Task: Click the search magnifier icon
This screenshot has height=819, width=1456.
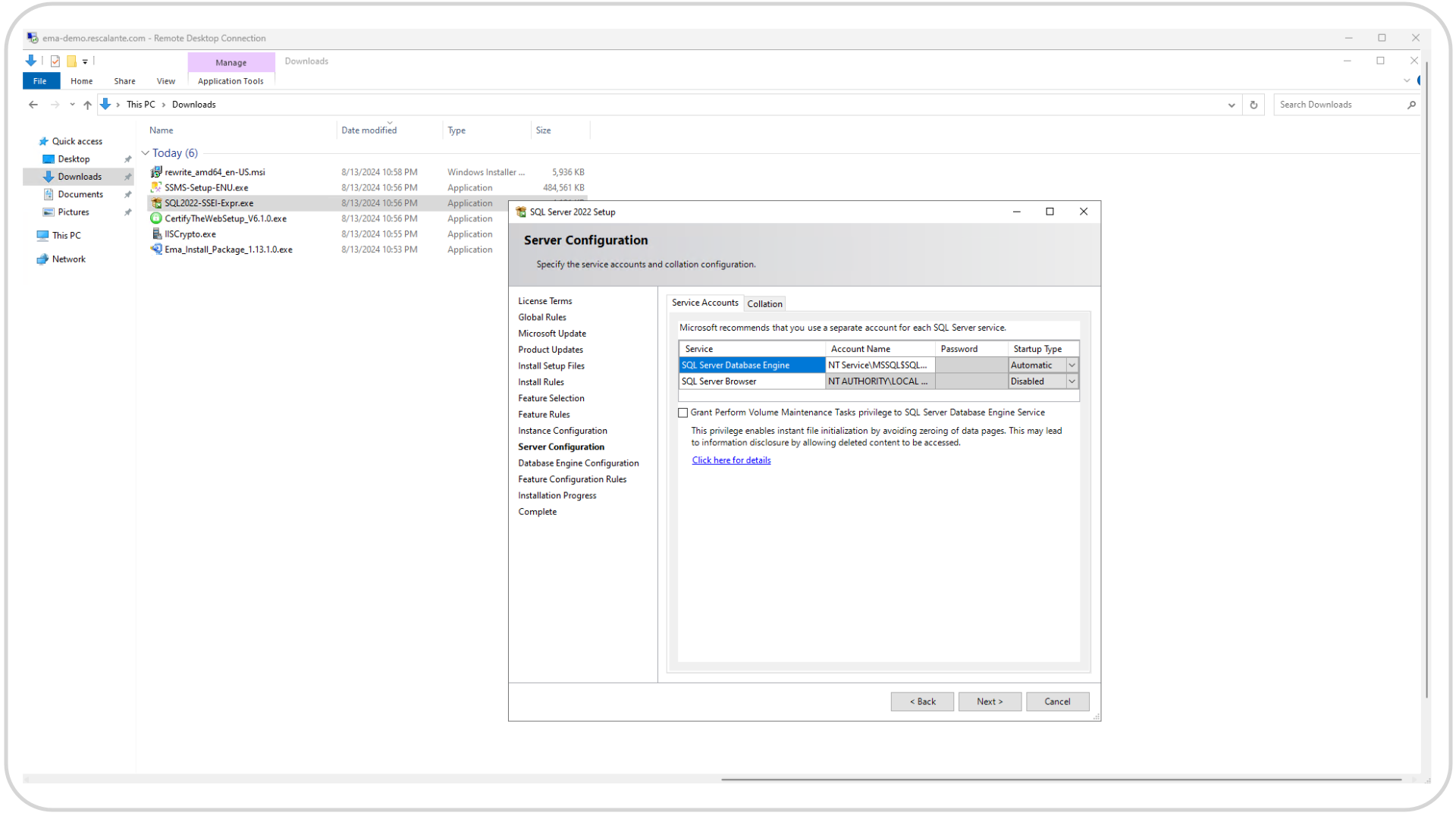Action: 1411,105
